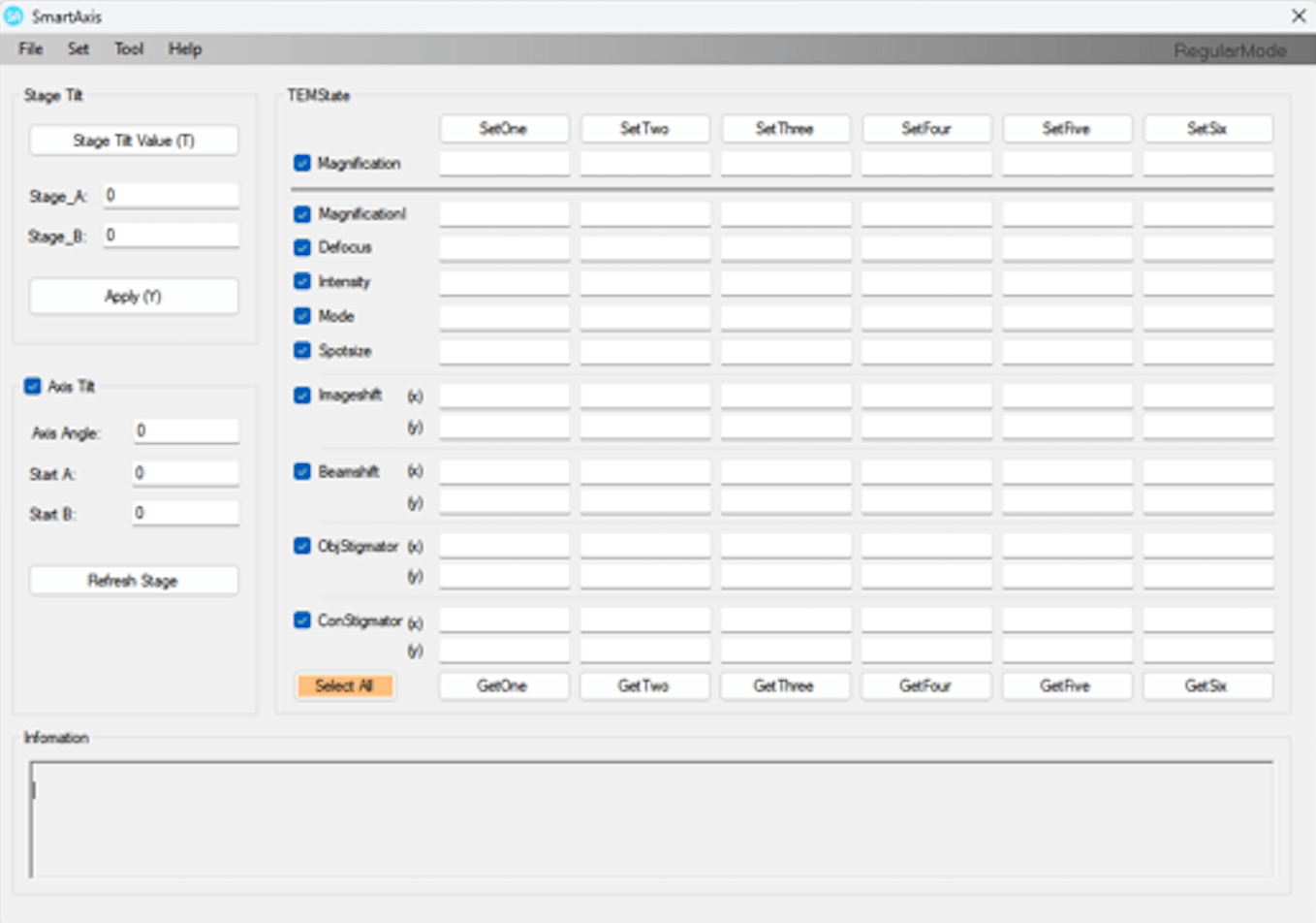Click the ConStigmator (x) field under SetFive

click(1067, 620)
